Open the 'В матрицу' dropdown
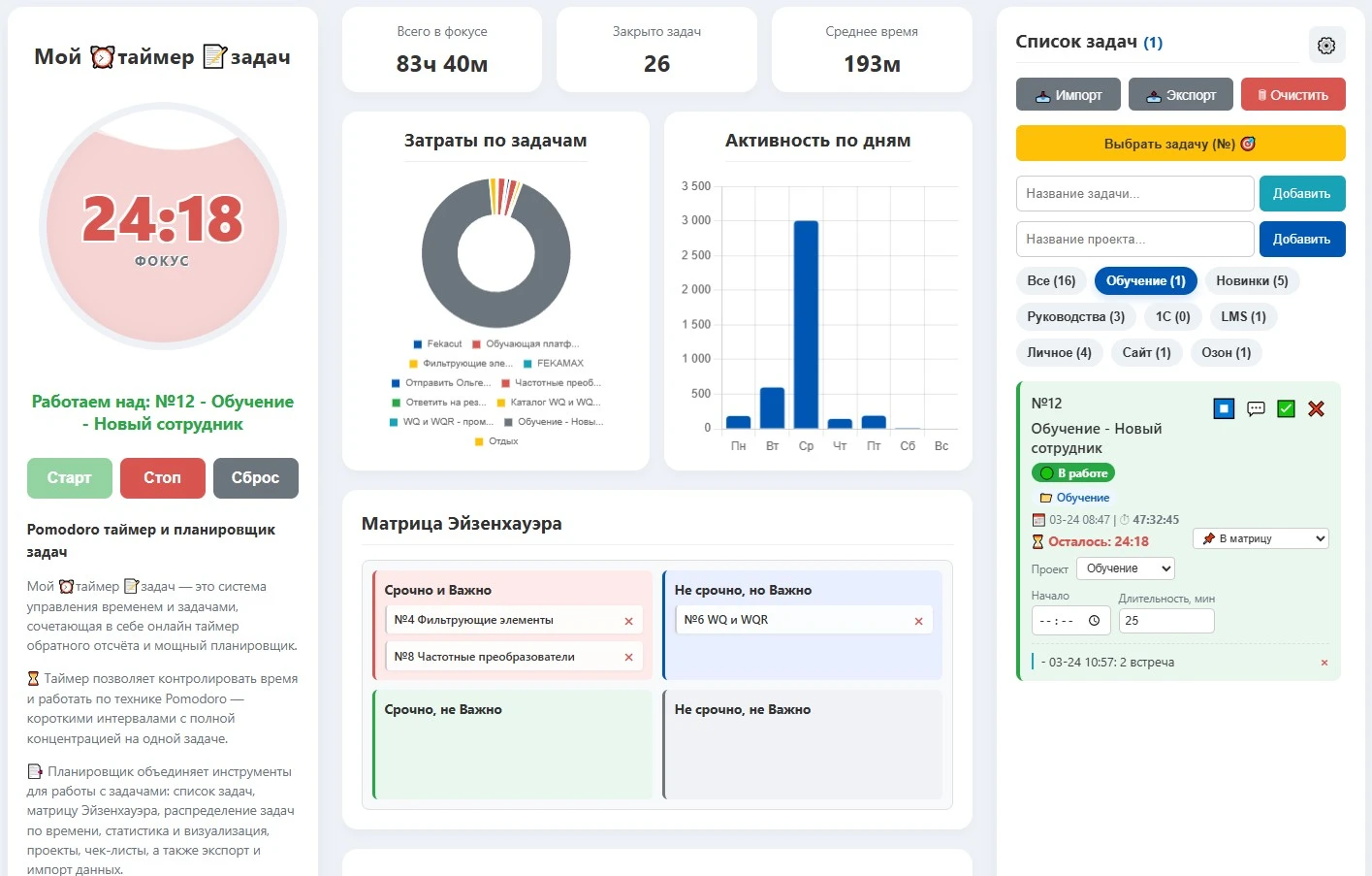Screen dimensions: 1372x876 point(1260,538)
